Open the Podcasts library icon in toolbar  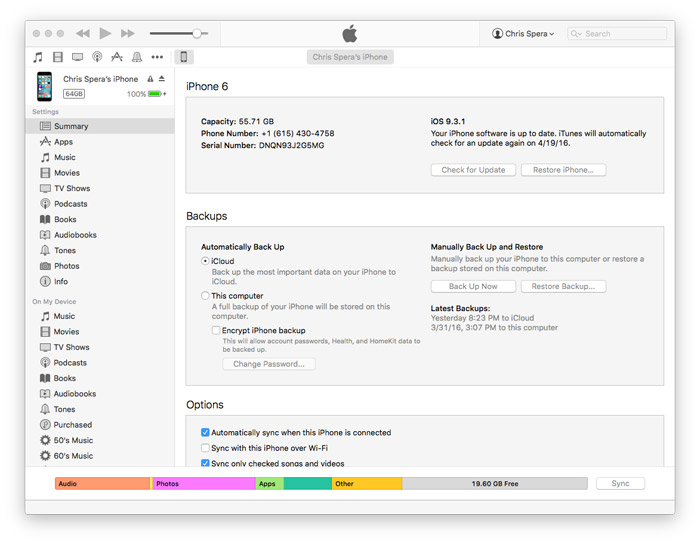coord(97,57)
